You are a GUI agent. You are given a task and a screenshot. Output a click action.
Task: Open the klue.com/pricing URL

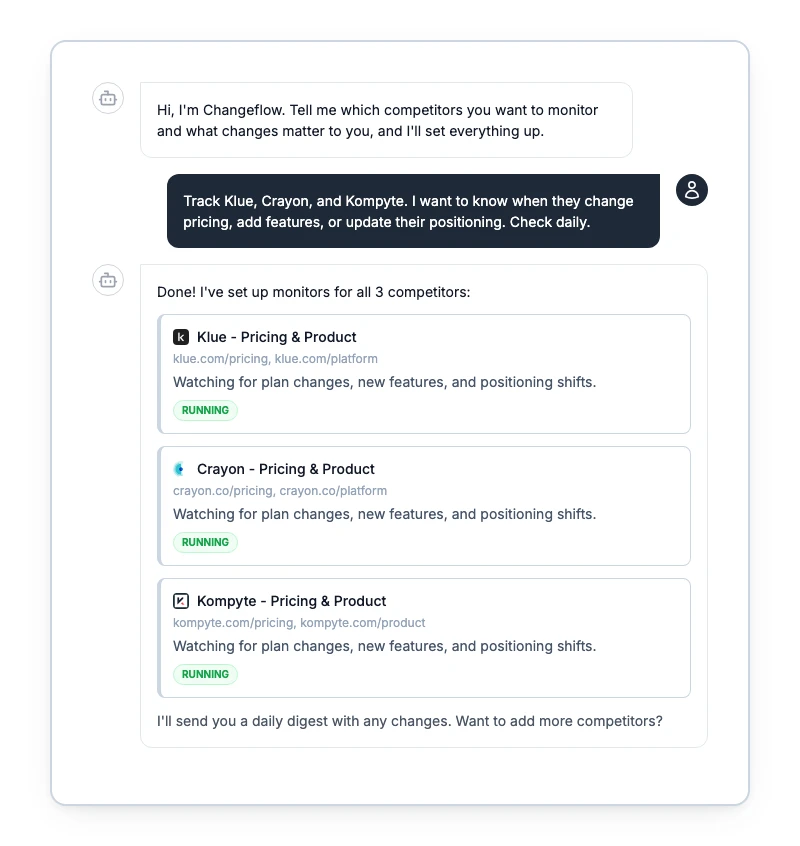pyautogui.click(x=220, y=359)
